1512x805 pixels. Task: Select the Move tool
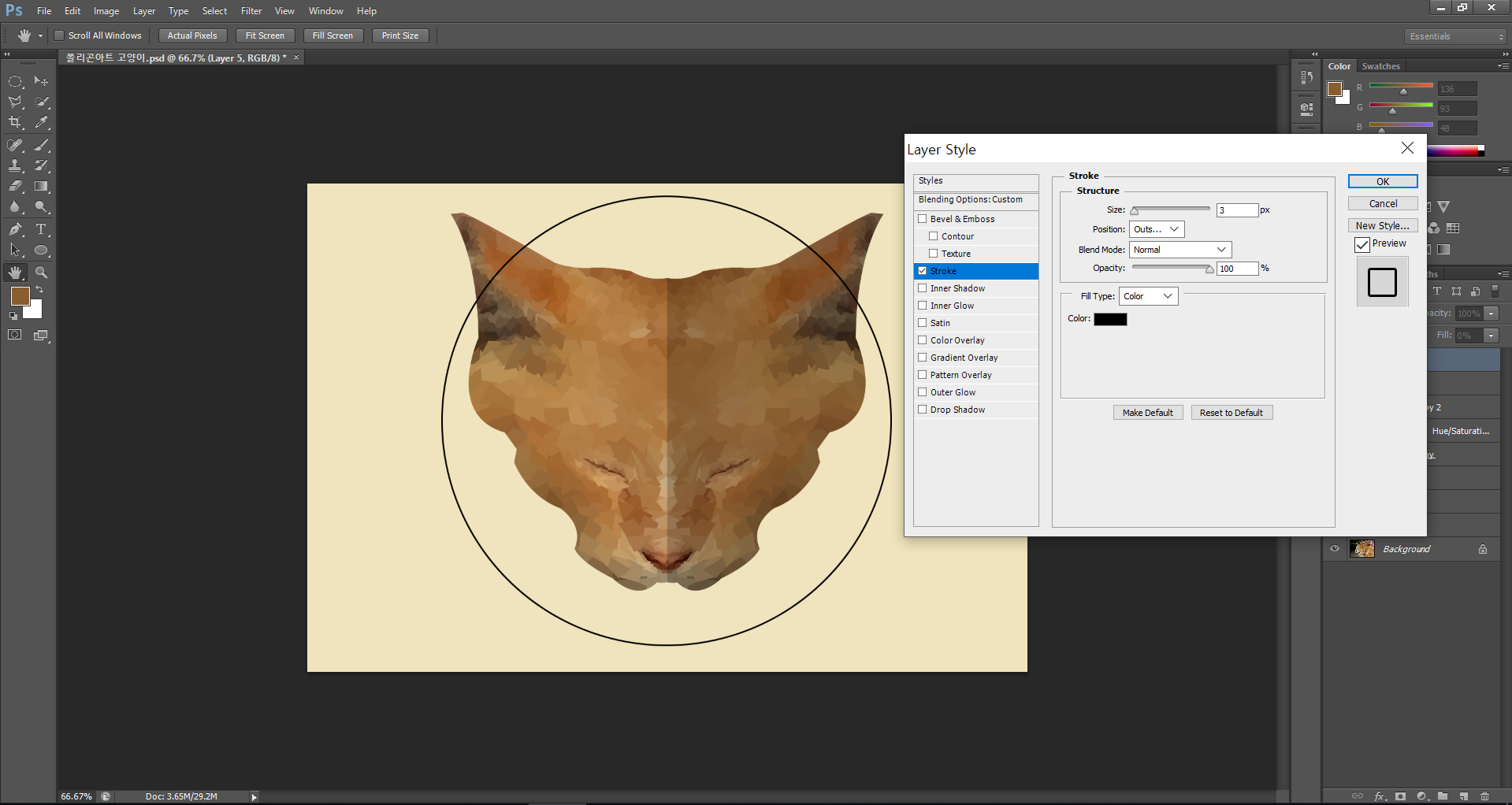tap(41, 81)
